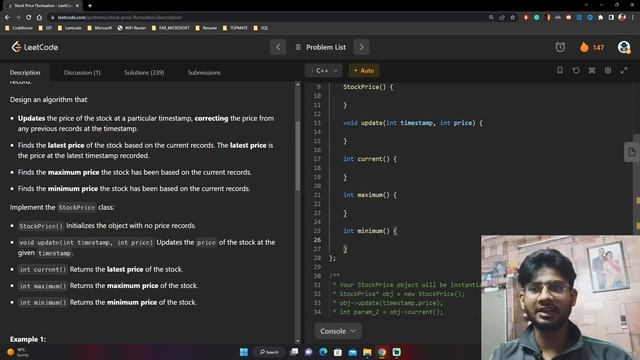Go to the next problem arrow
Screen dimensions: 640x360
362,47
